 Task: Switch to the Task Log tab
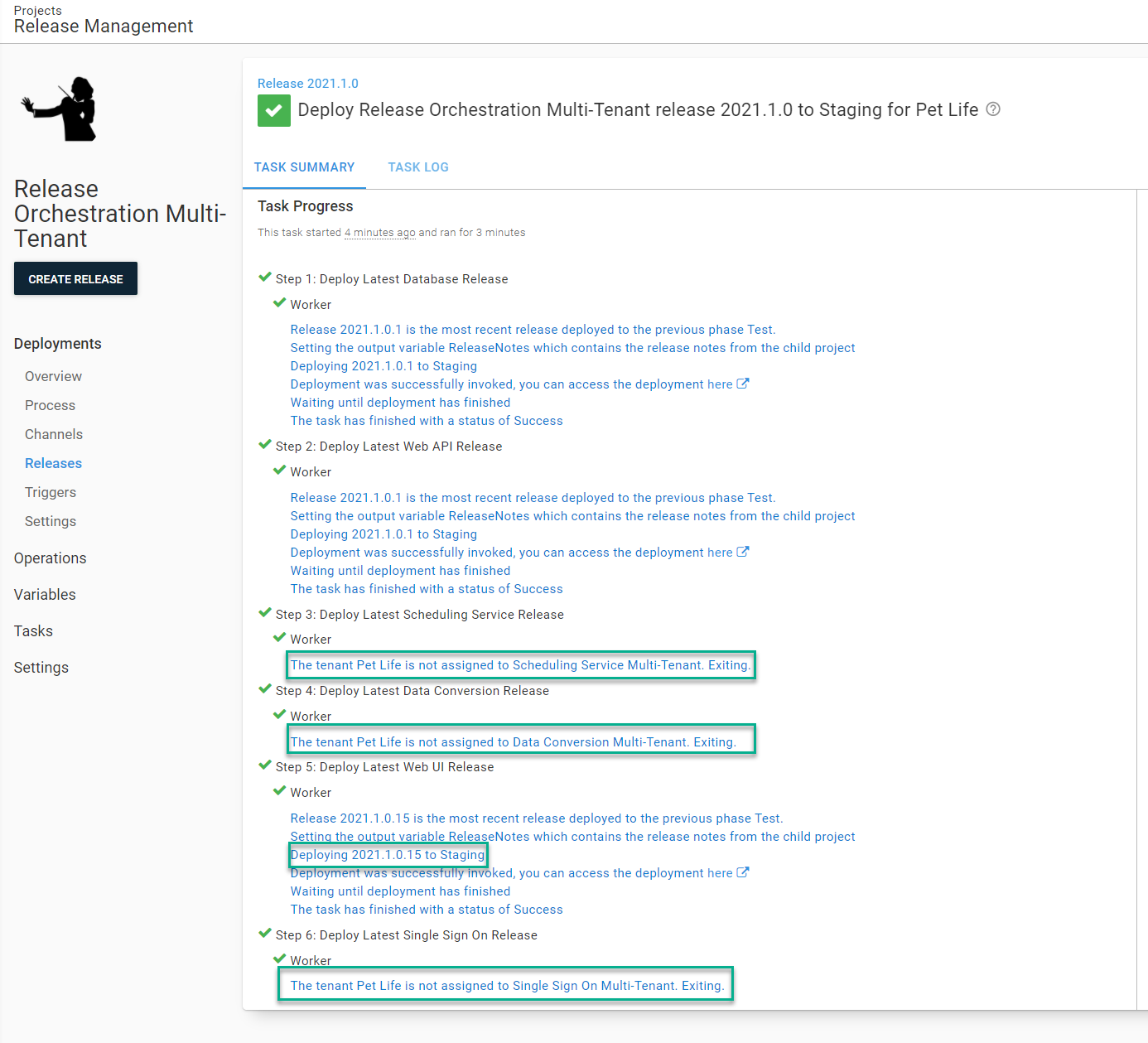[418, 167]
